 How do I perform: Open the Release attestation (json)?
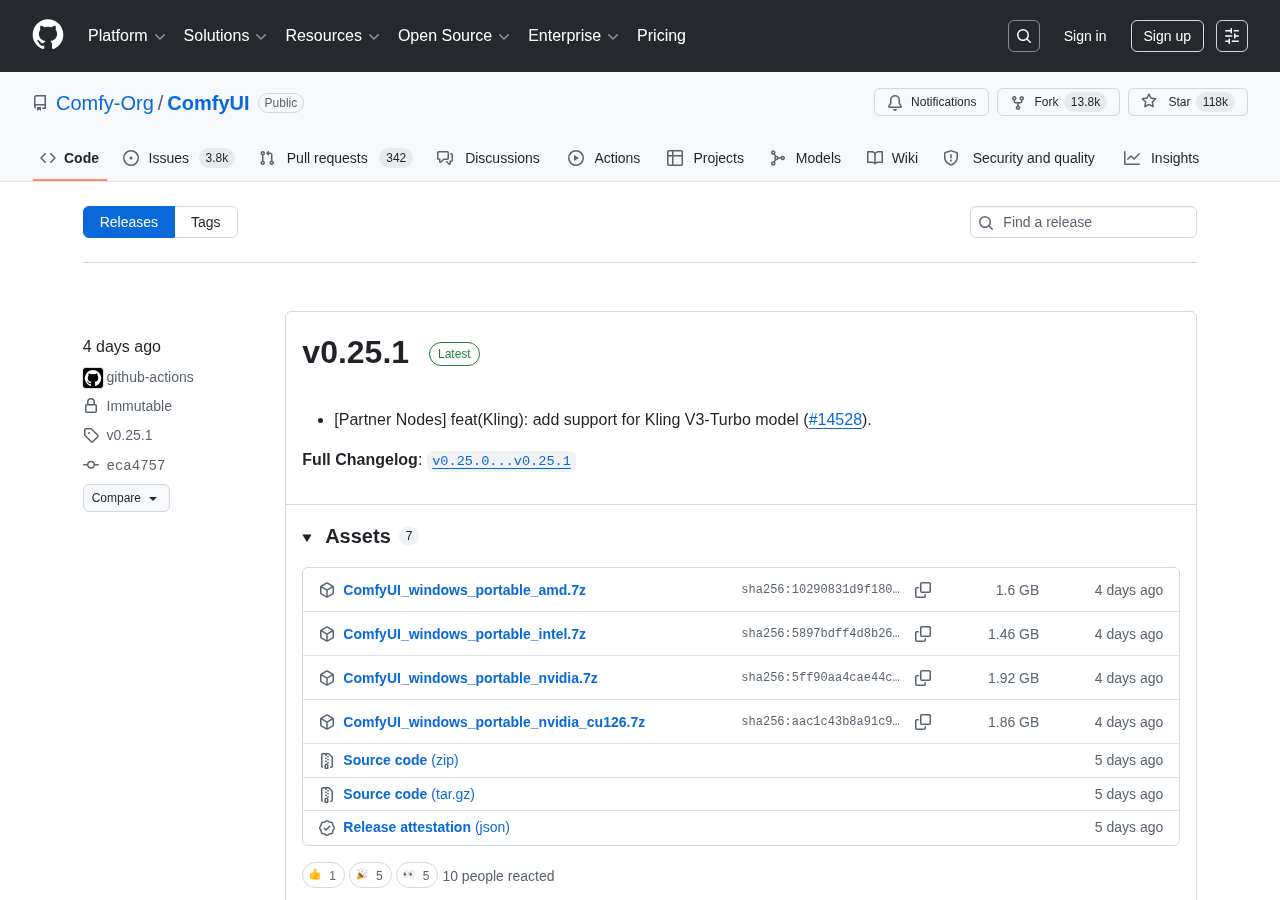pos(426,827)
